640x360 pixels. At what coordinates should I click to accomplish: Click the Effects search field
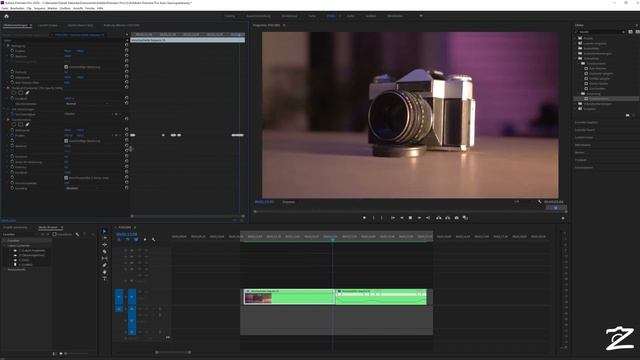(600, 32)
